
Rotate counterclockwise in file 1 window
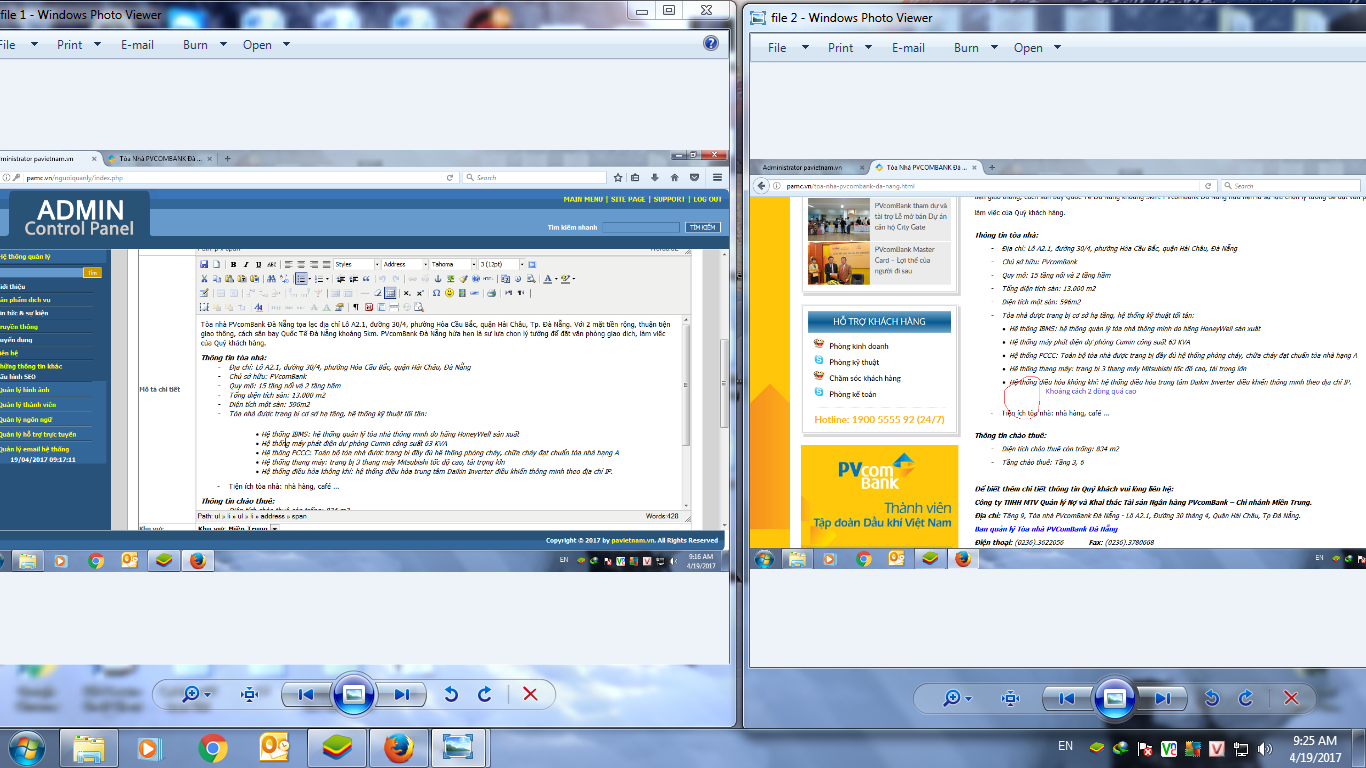click(451, 694)
